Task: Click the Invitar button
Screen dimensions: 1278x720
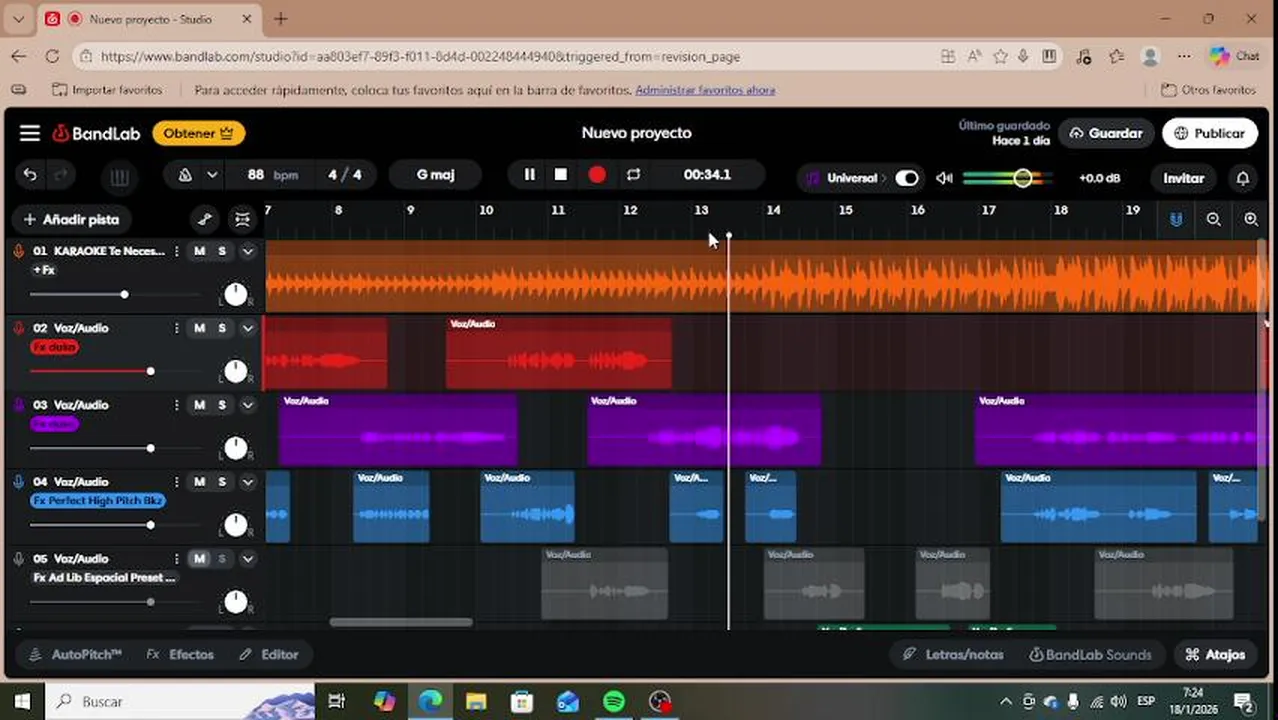Action: [1183, 178]
